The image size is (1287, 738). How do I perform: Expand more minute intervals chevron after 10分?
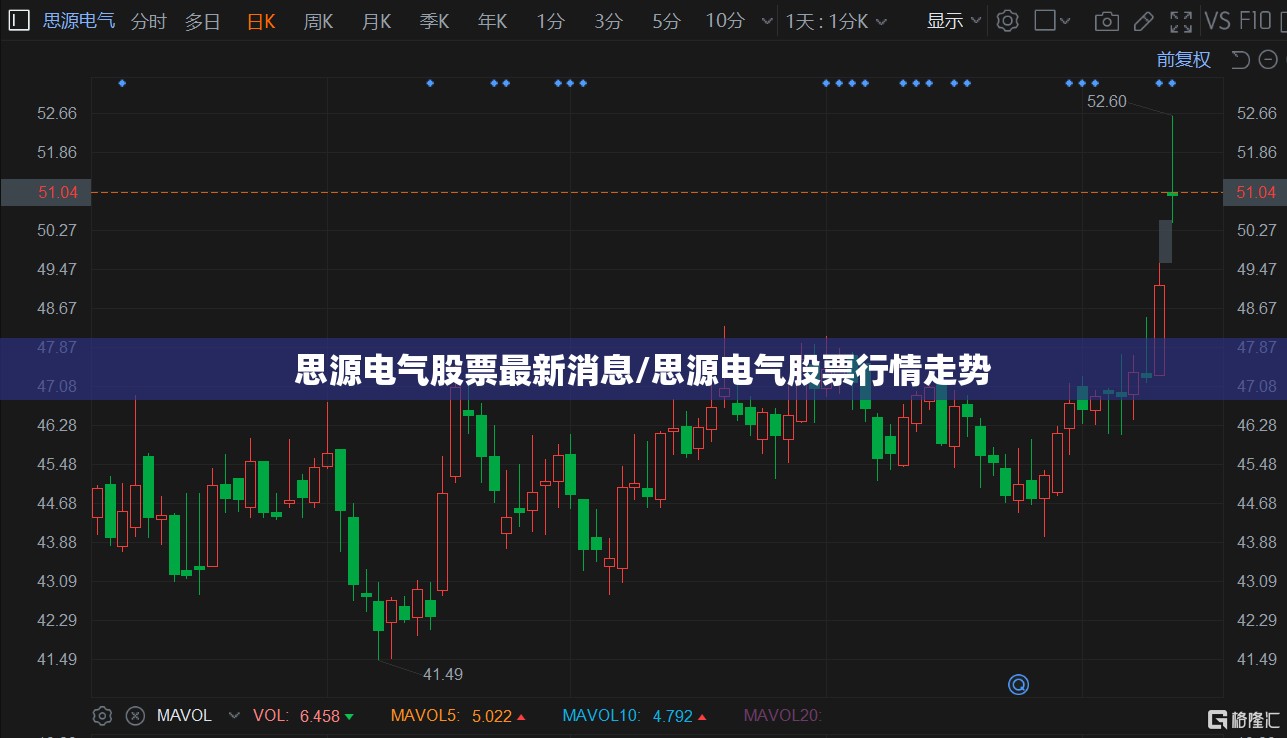click(x=767, y=21)
